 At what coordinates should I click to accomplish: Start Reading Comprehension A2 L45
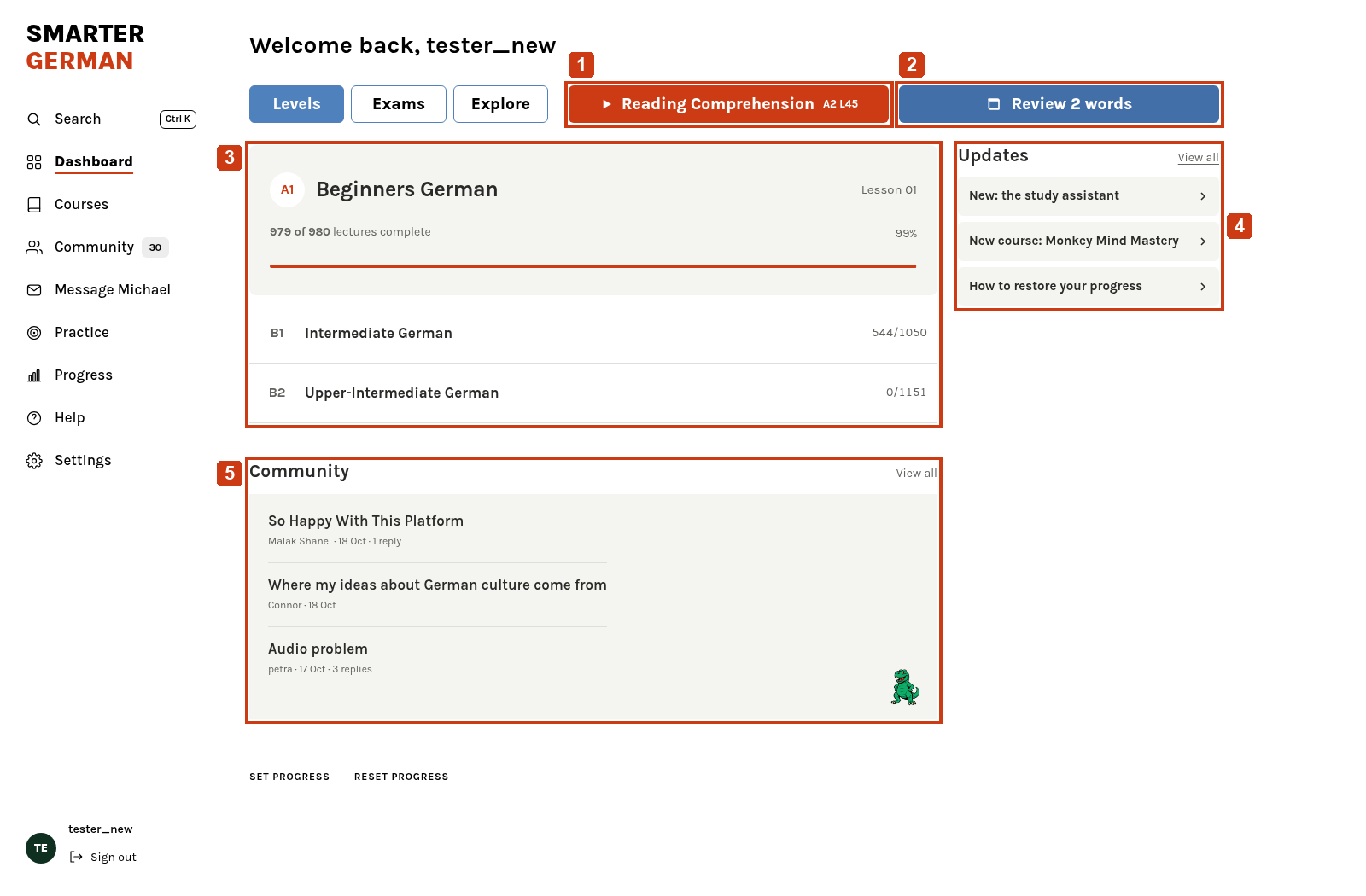pos(728,104)
